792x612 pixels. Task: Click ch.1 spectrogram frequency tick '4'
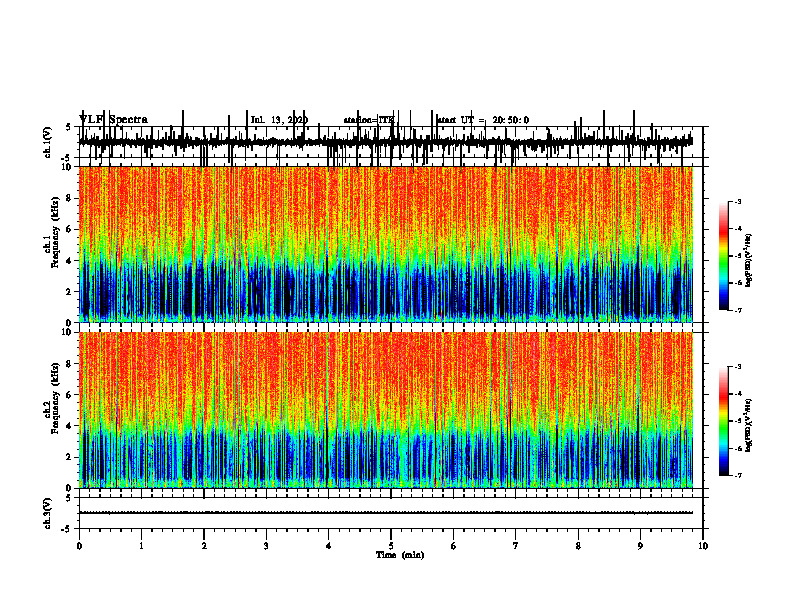(70, 261)
